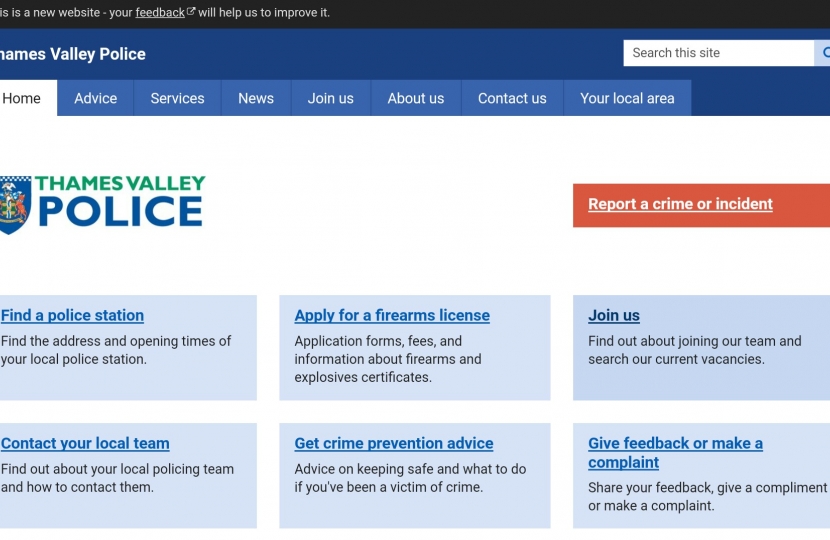Image resolution: width=830 pixels, height=540 pixels.
Task: Click Report a crime or incident button
Action: (x=701, y=205)
